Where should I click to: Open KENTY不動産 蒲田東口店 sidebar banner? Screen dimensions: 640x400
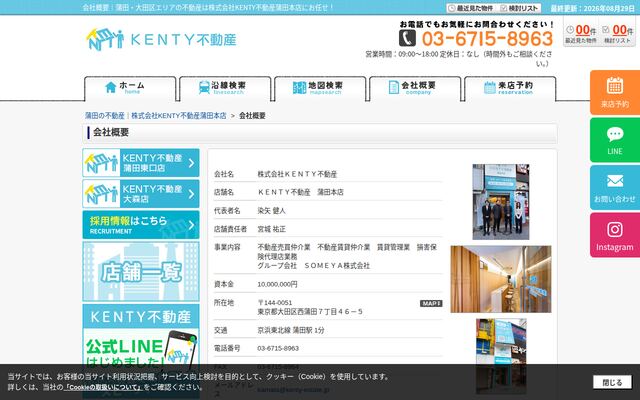[141, 163]
